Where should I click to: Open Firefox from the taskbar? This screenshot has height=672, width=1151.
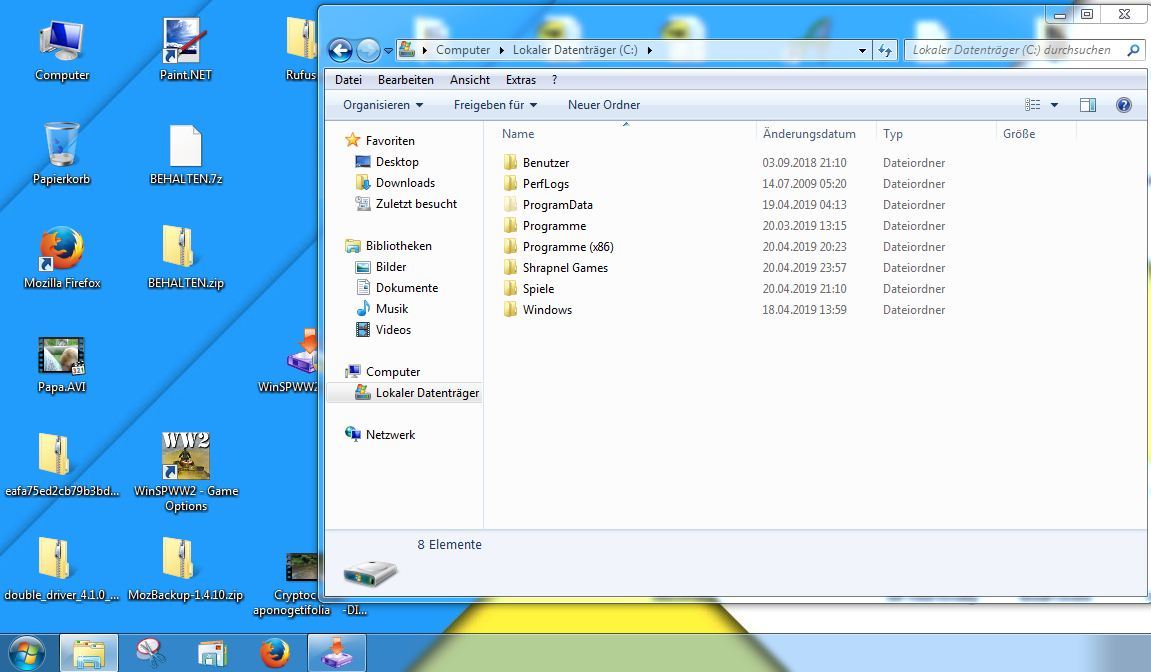coord(275,653)
